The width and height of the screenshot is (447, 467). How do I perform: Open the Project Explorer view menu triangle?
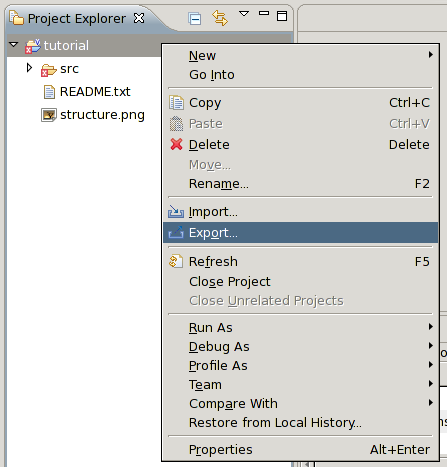244,14
